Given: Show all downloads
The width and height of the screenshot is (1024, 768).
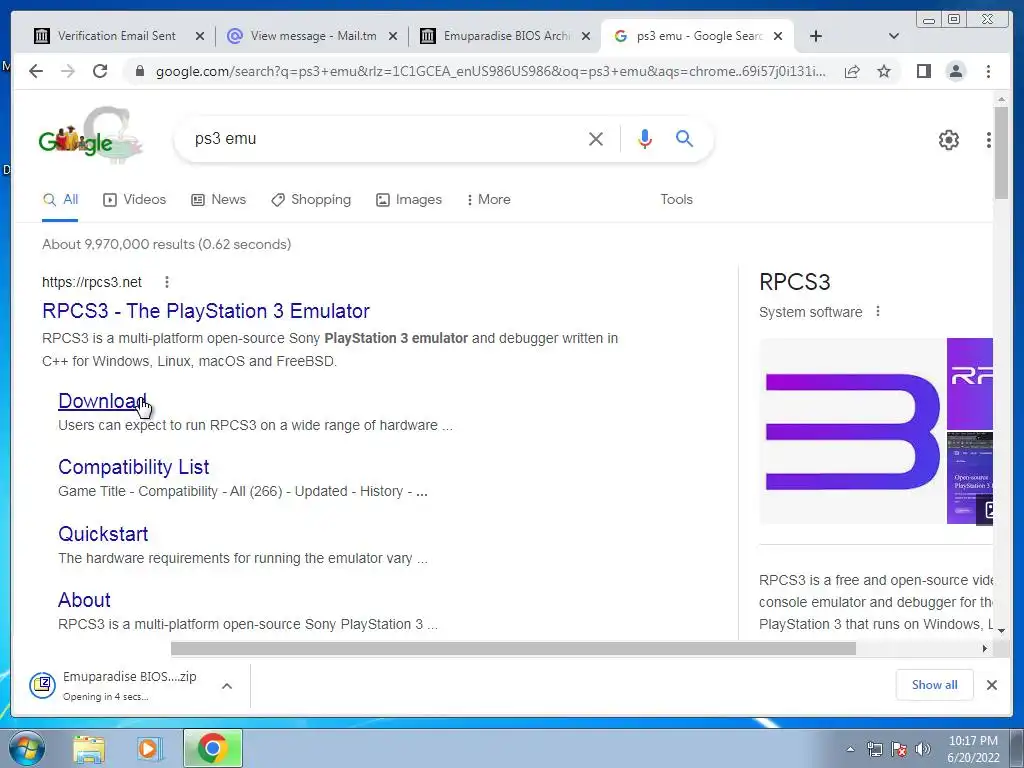Looking at the screenshot, I should [x=935, y=684].
